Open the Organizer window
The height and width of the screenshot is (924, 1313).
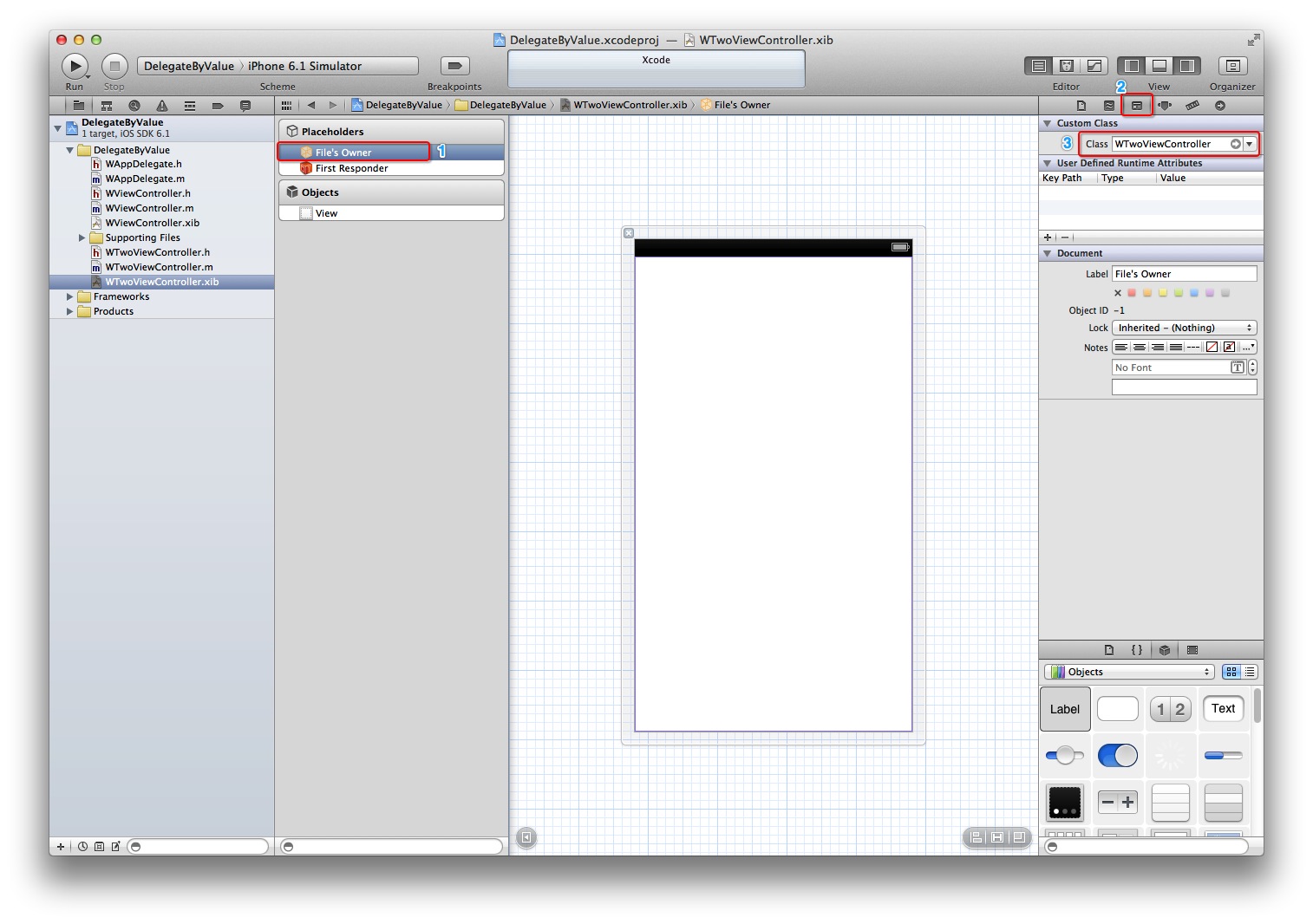click(x=1231, y=66)
